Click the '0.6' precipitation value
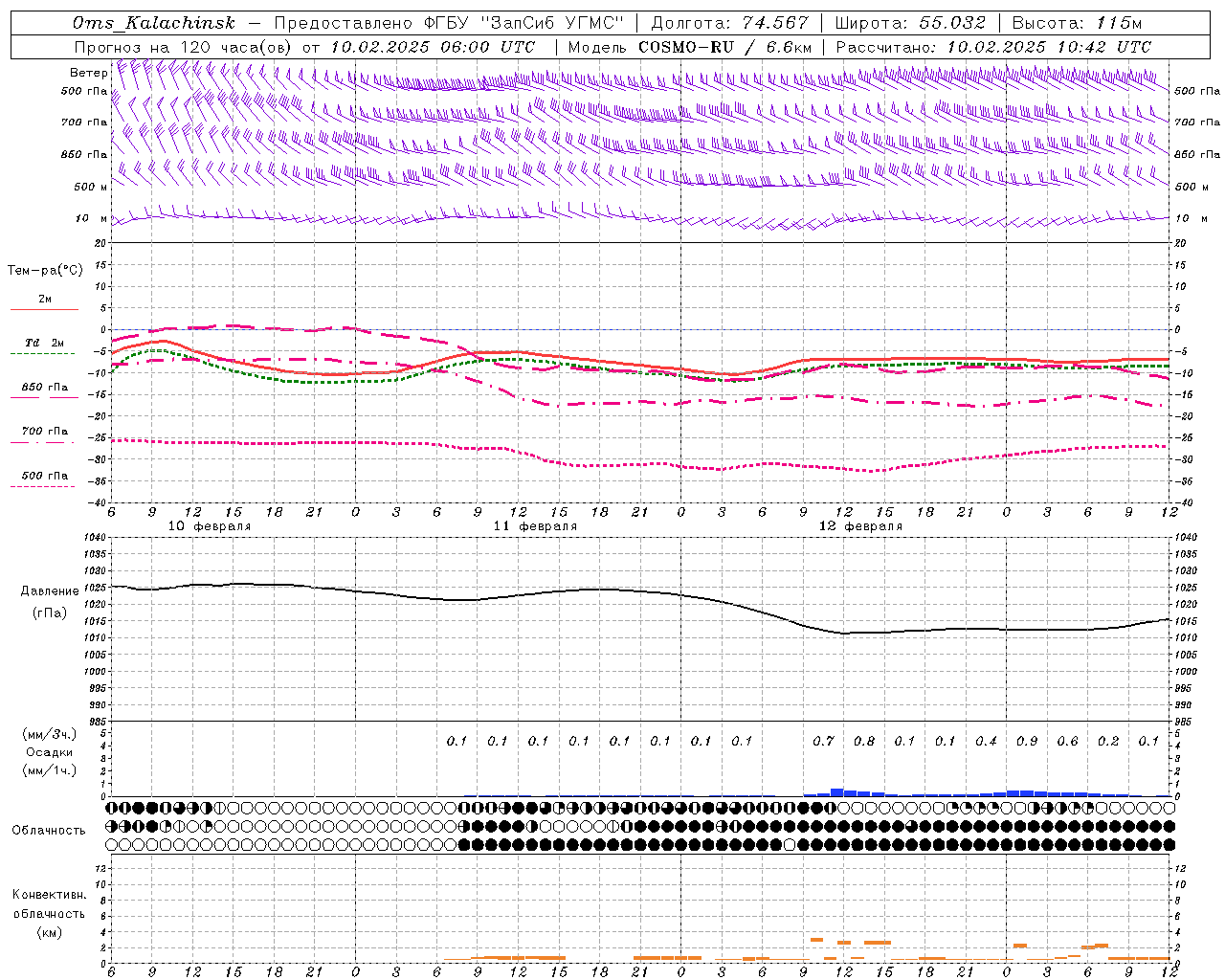This screenshot has width=1225, height=980. [x=1067, y=741]
